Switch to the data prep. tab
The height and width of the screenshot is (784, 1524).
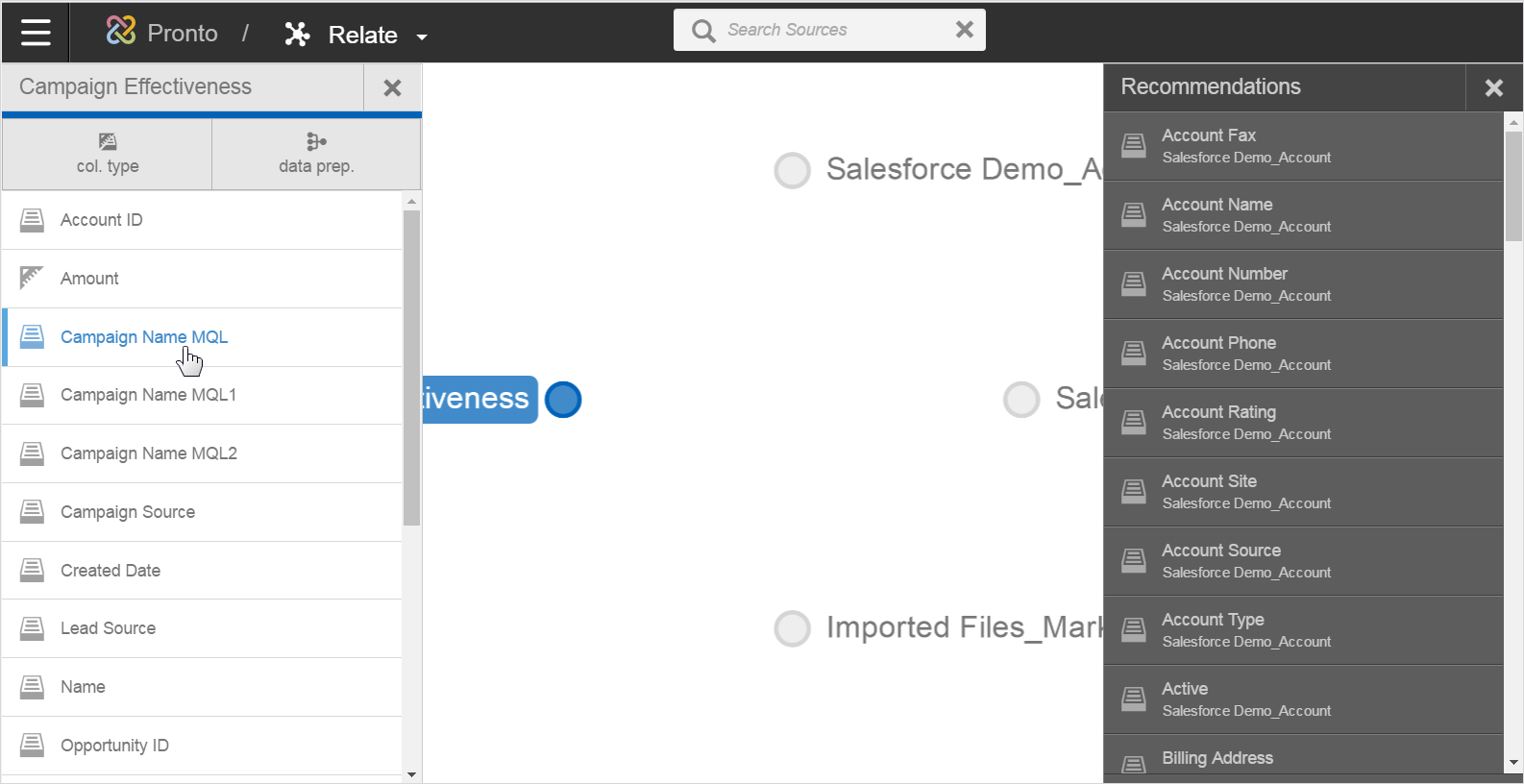tap(316, 154)
